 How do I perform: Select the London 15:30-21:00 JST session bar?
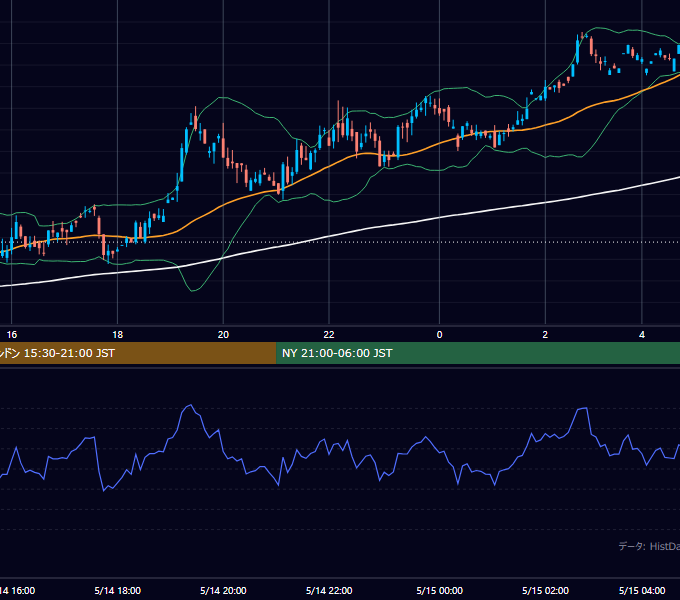[138, 353]
